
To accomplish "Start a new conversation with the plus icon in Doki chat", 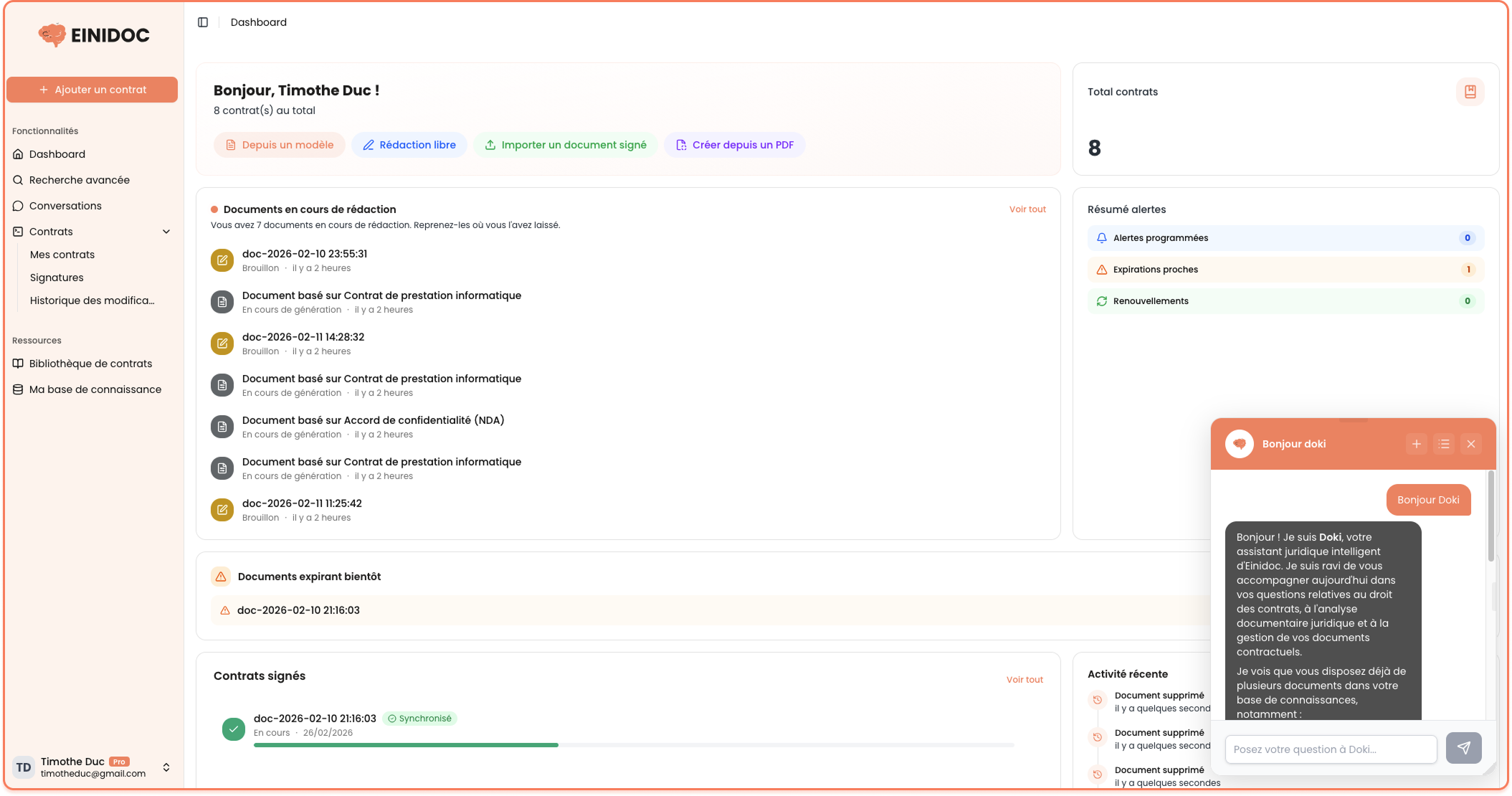I will pyautogui.click(x=1416, y=443).
